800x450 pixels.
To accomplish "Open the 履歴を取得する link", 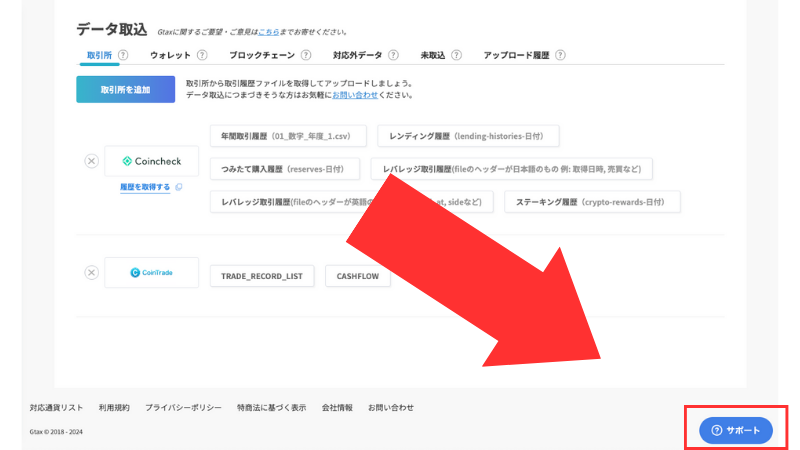I will pyautogui.click(x=145, y=187).
